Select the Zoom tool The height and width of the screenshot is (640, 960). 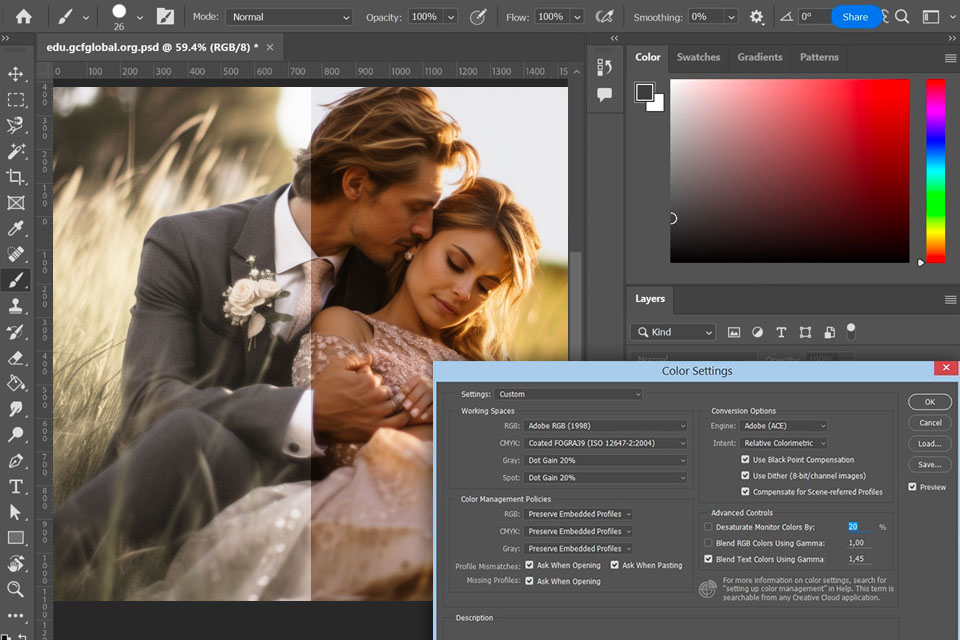pyautogui.click(x=15, y=589)
